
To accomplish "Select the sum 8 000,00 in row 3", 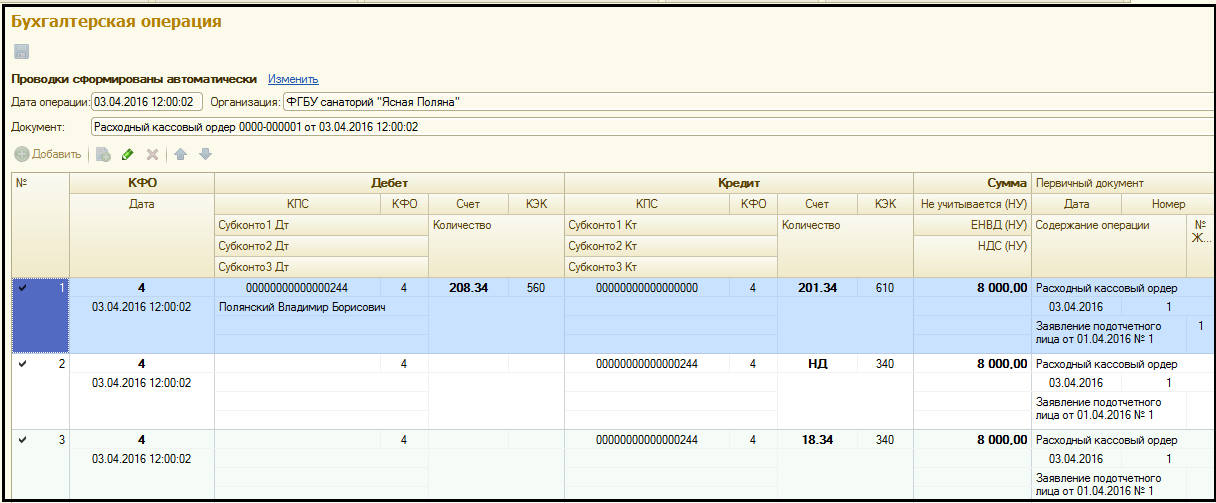I will coord(972,440).
